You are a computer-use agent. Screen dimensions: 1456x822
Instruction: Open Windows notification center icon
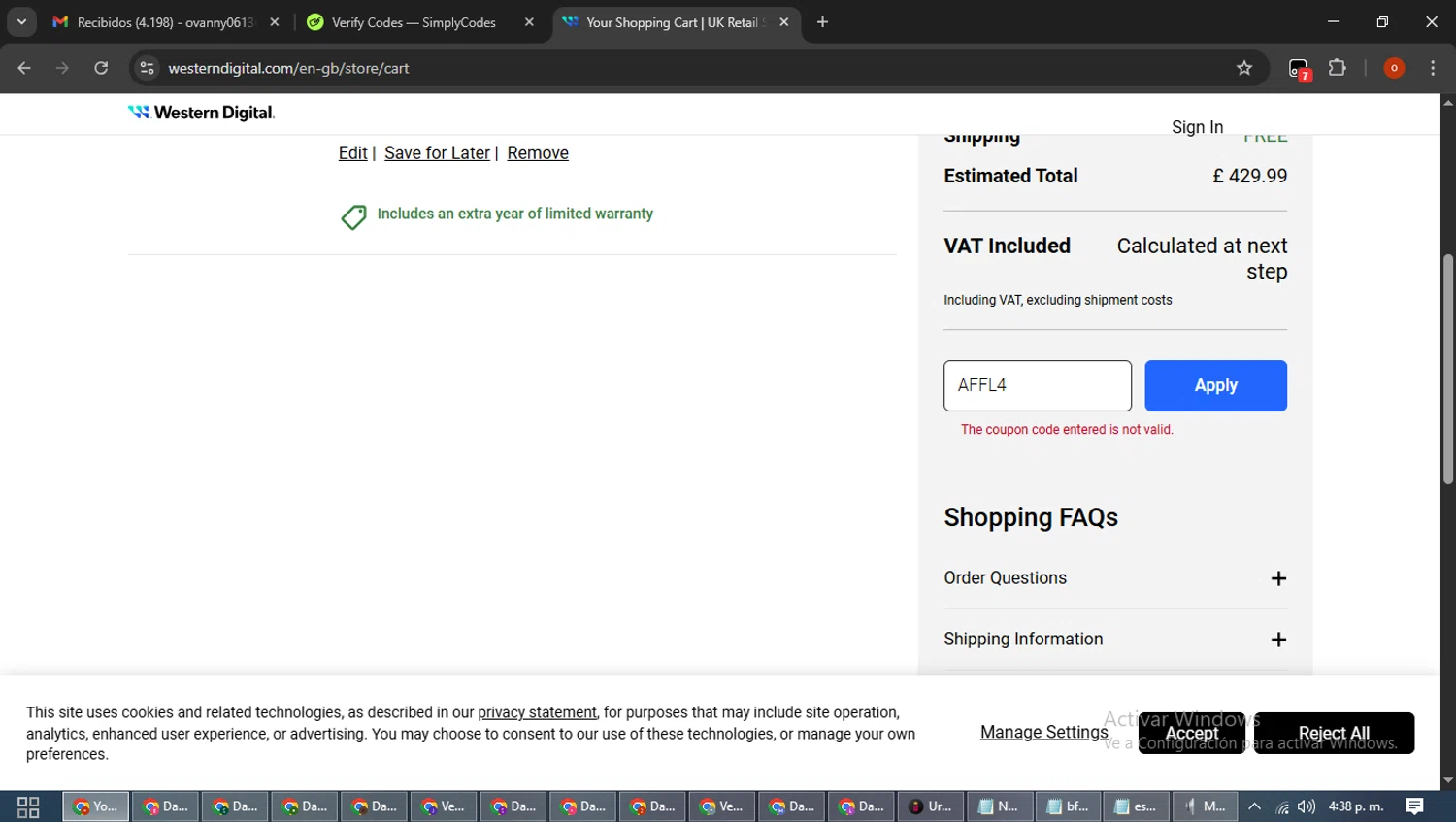click(x=1415, y=806)
